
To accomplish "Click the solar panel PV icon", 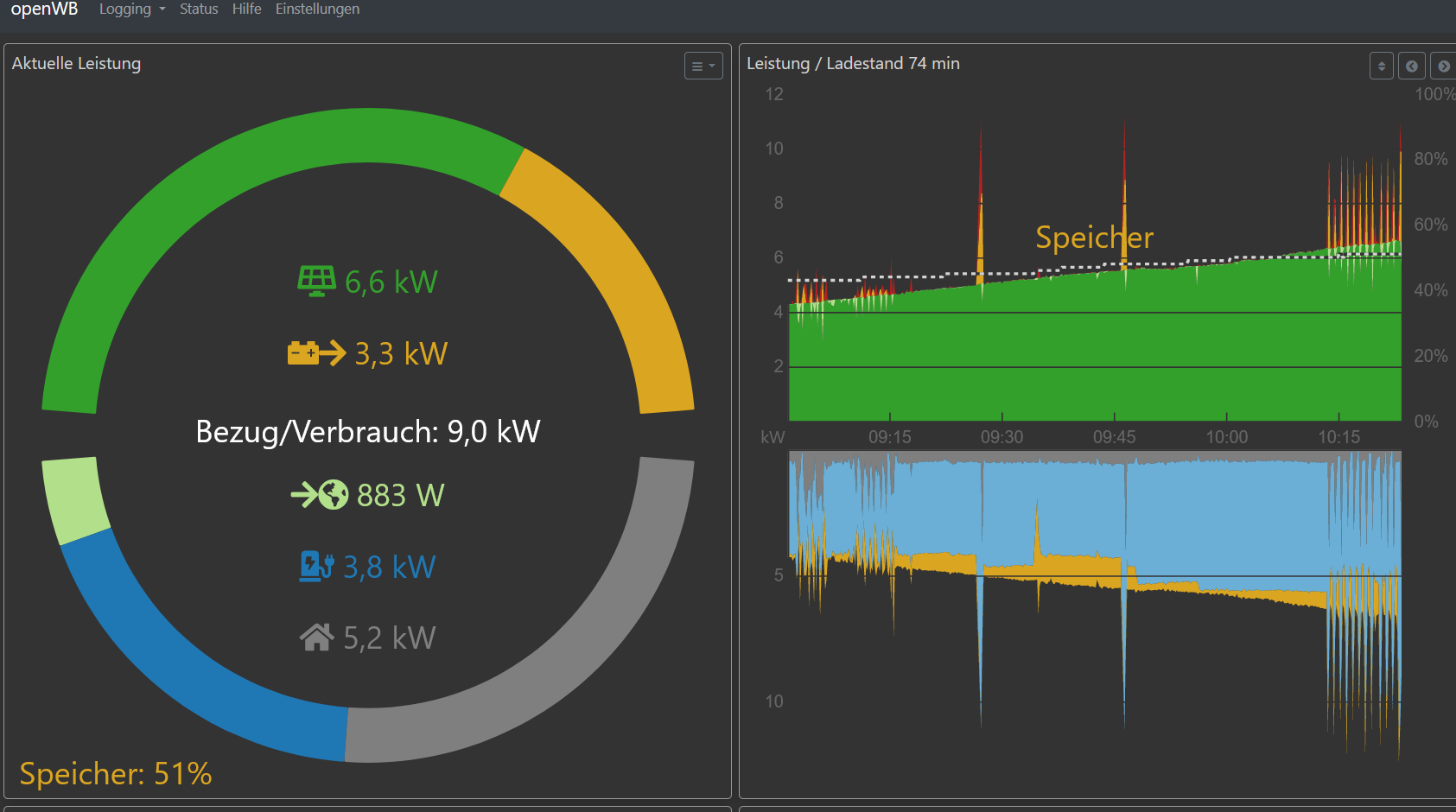I will point(316,282).
